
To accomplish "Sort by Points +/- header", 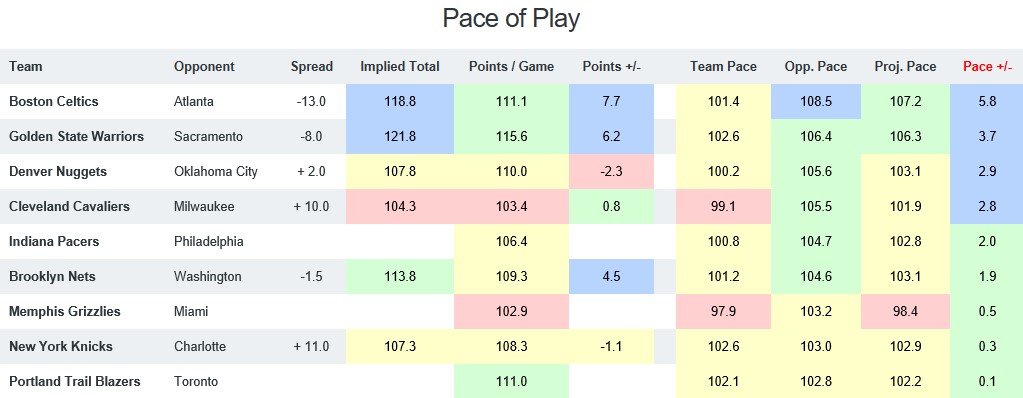I will [x=613, y=67].
